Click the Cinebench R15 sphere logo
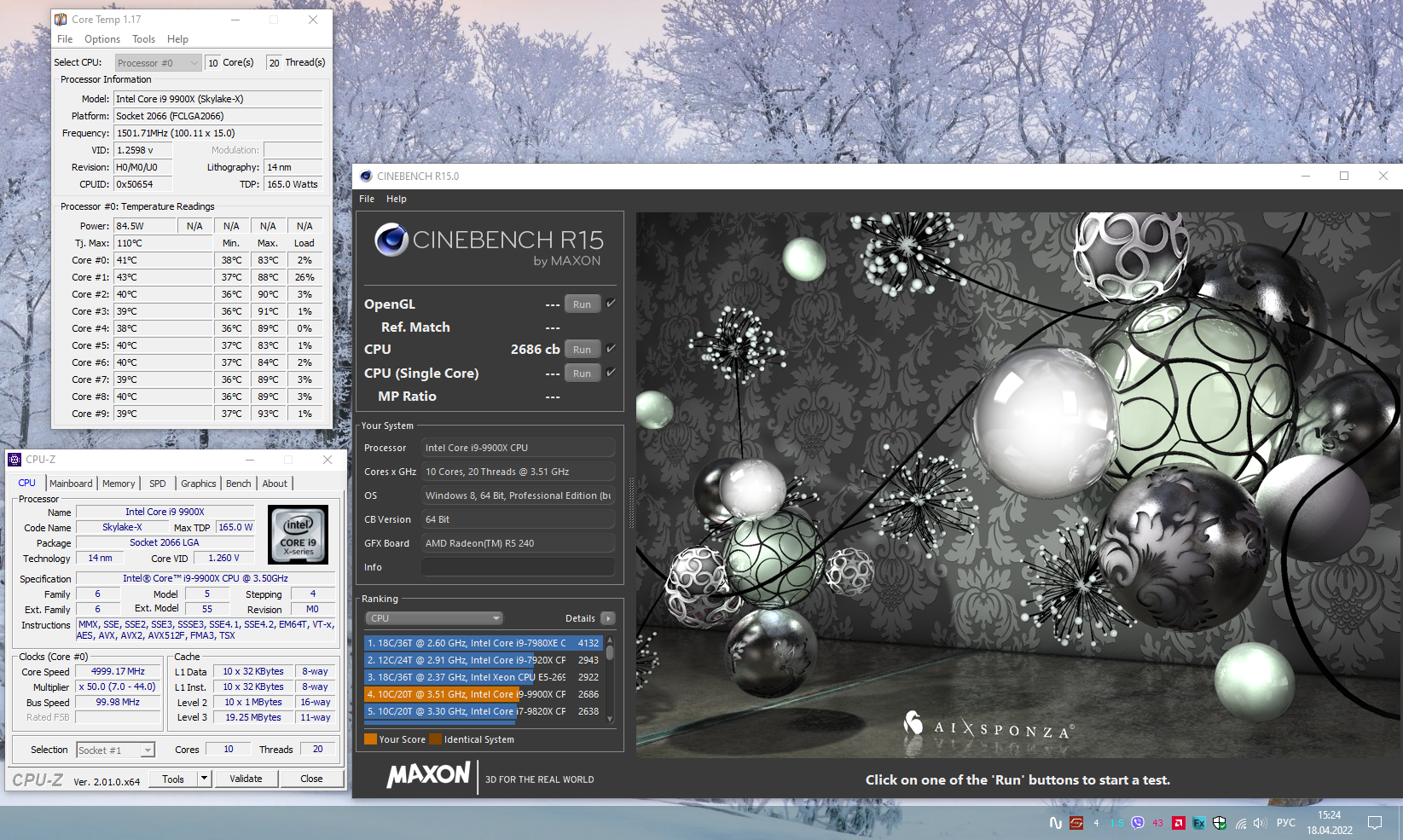The width and height of the screenshot is (1403, 840). coord(391,240)
